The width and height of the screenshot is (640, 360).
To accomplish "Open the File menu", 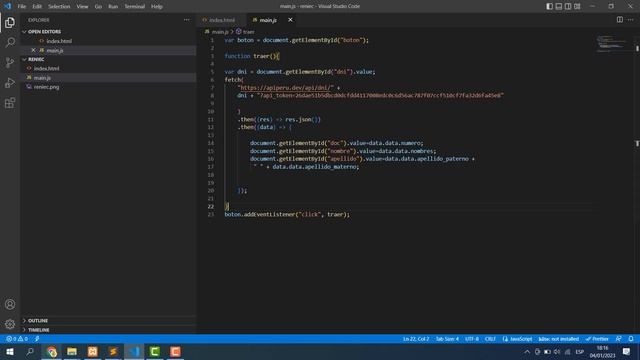I will point(22,7).
